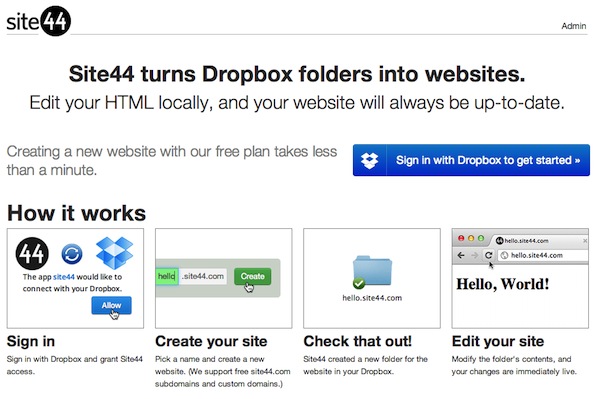
Task: Click the yellow minimize dot in browser thumbnail
Action: (471, 238)
